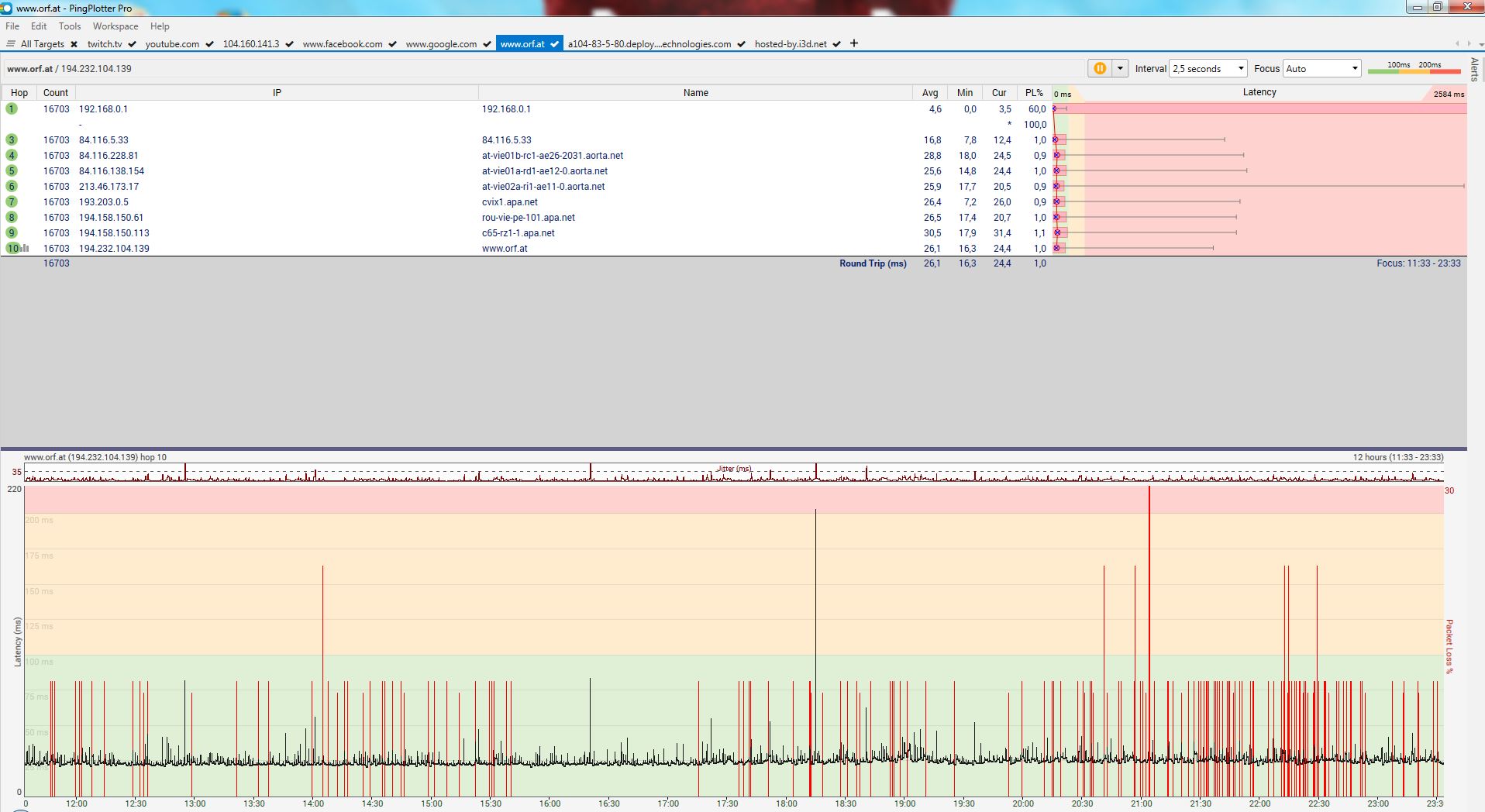Open the Alerts side panel
Image resolution: width=1485 pixels, height=812 pixels.
coord(1474,69)
